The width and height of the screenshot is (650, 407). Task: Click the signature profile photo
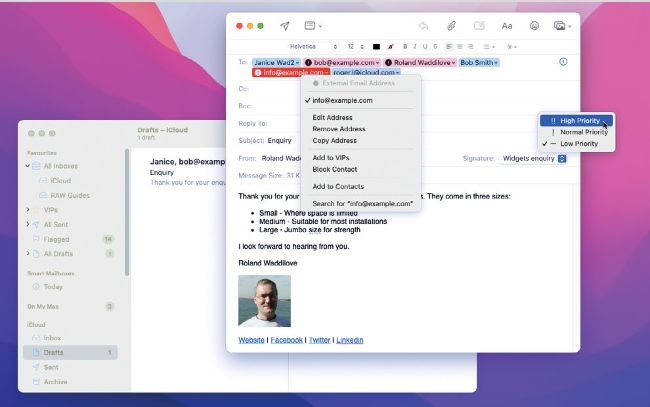point(264,301)
